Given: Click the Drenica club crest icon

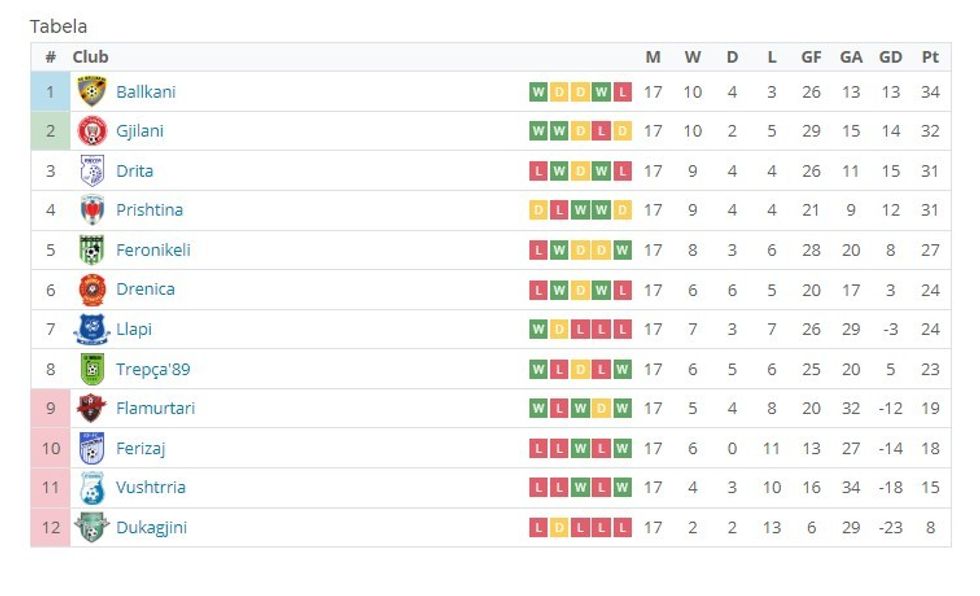Looking at the screenshot, I should pos(92,289).
